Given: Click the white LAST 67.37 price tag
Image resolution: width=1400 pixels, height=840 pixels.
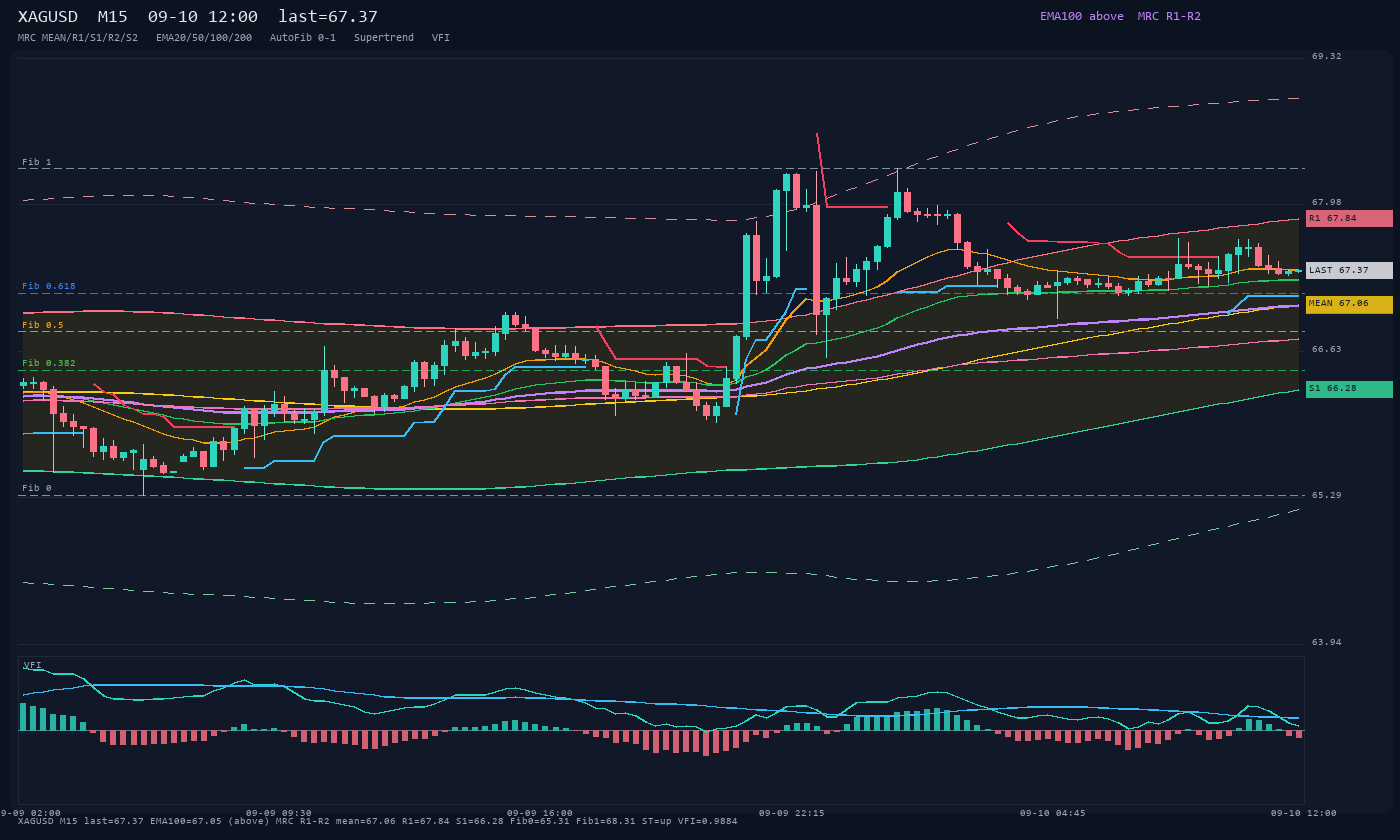Looking at the screenshot, I should point(1349,270).
